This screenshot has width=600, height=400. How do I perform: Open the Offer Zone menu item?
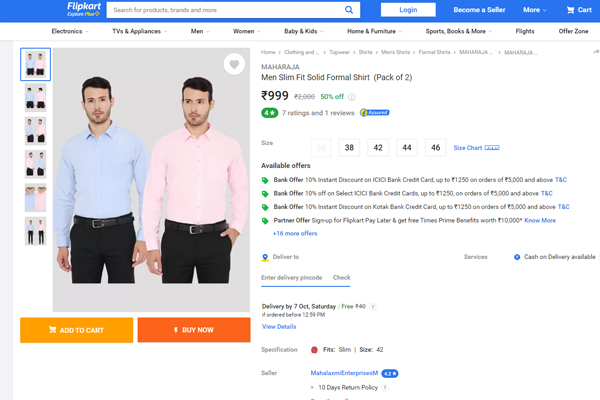tap(573, 31)
